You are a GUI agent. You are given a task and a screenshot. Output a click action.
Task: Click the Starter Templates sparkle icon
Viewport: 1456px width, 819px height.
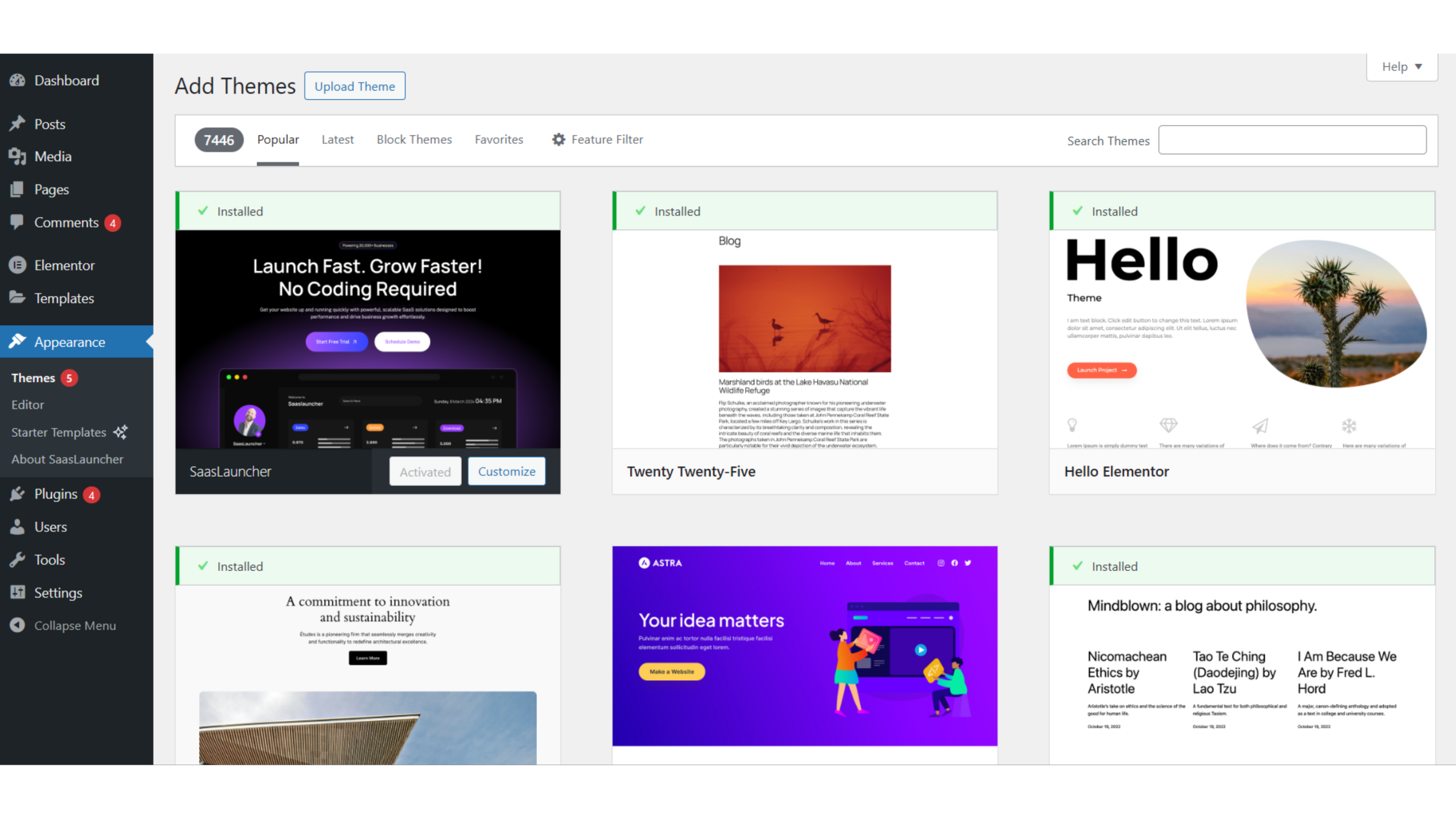click(121, 432)
